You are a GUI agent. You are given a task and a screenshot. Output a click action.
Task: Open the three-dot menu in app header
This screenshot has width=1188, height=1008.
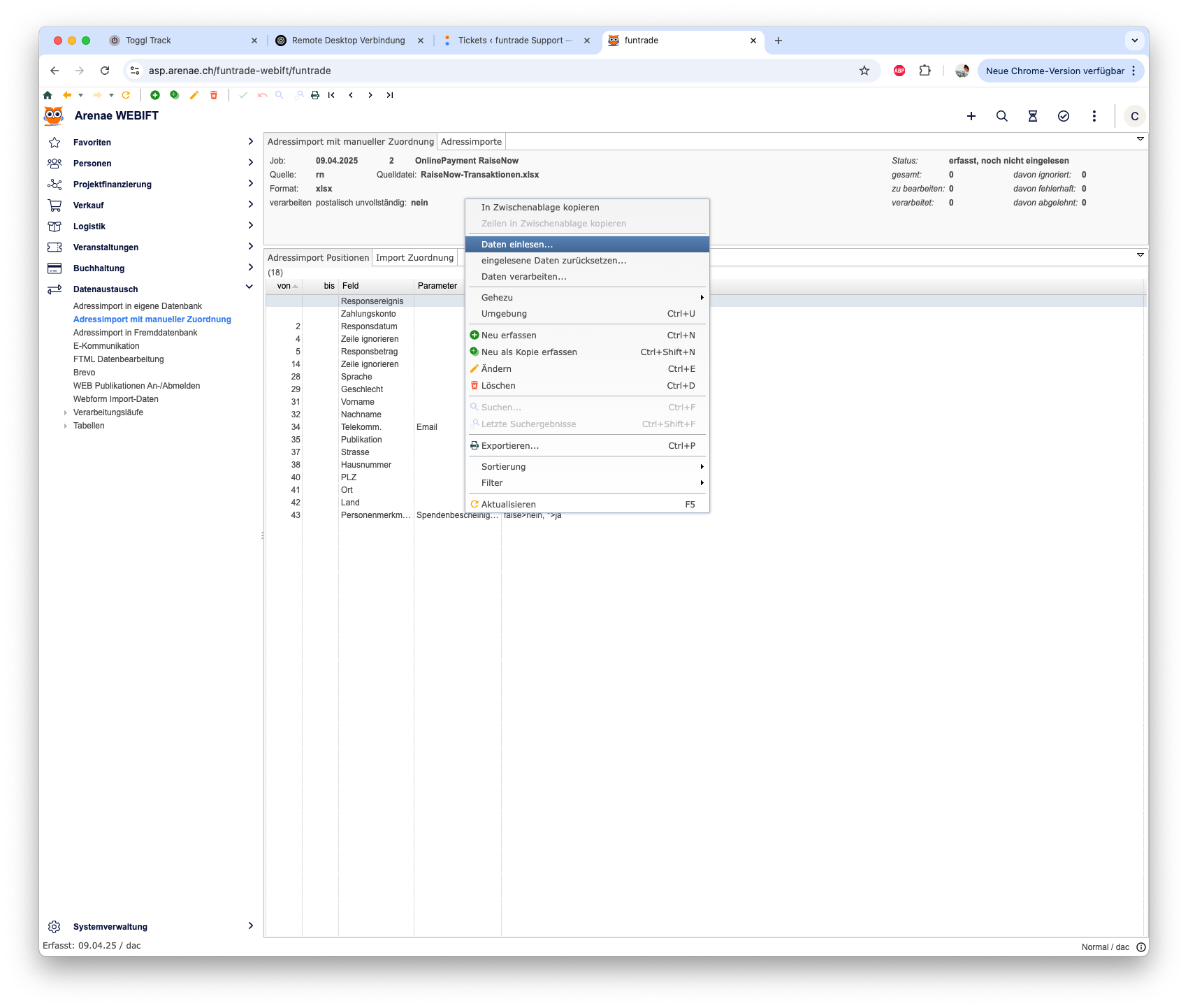click(x=1094, y=116)
